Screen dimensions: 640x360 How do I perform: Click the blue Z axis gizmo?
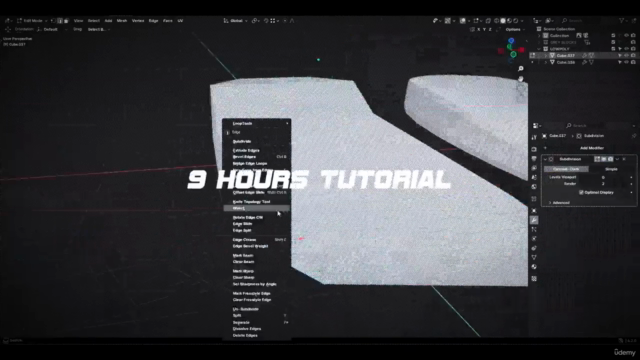[x=511, y=41]
